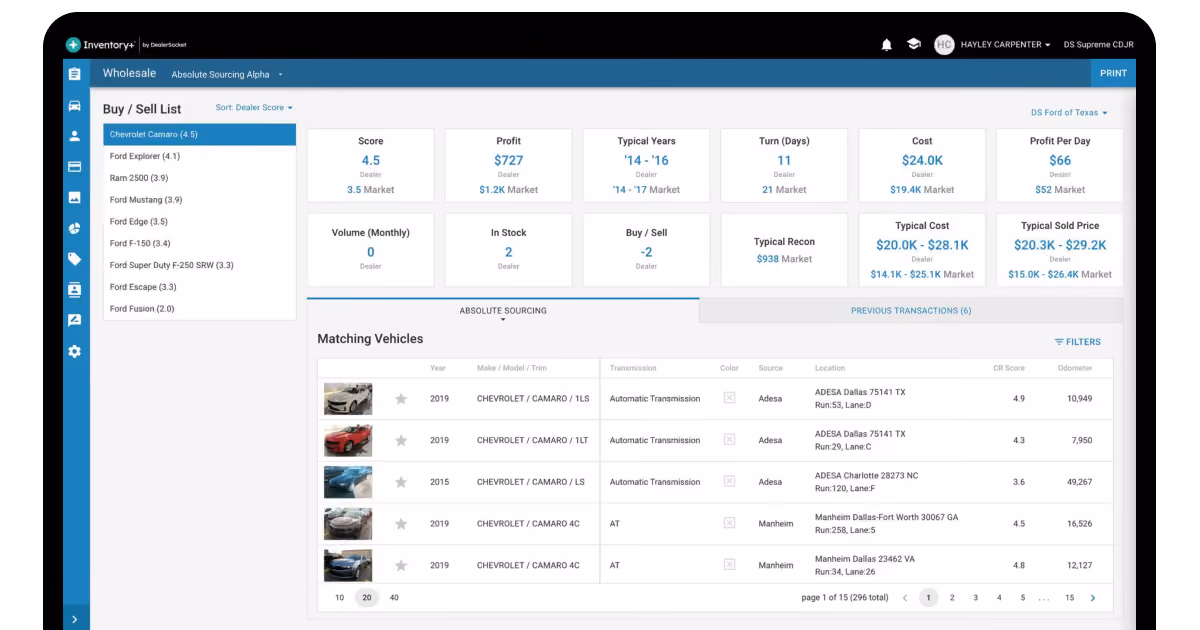Open the contacts badge icon in sidebar
This screenshot has width=1200, height=630.
tap(74, 290)
